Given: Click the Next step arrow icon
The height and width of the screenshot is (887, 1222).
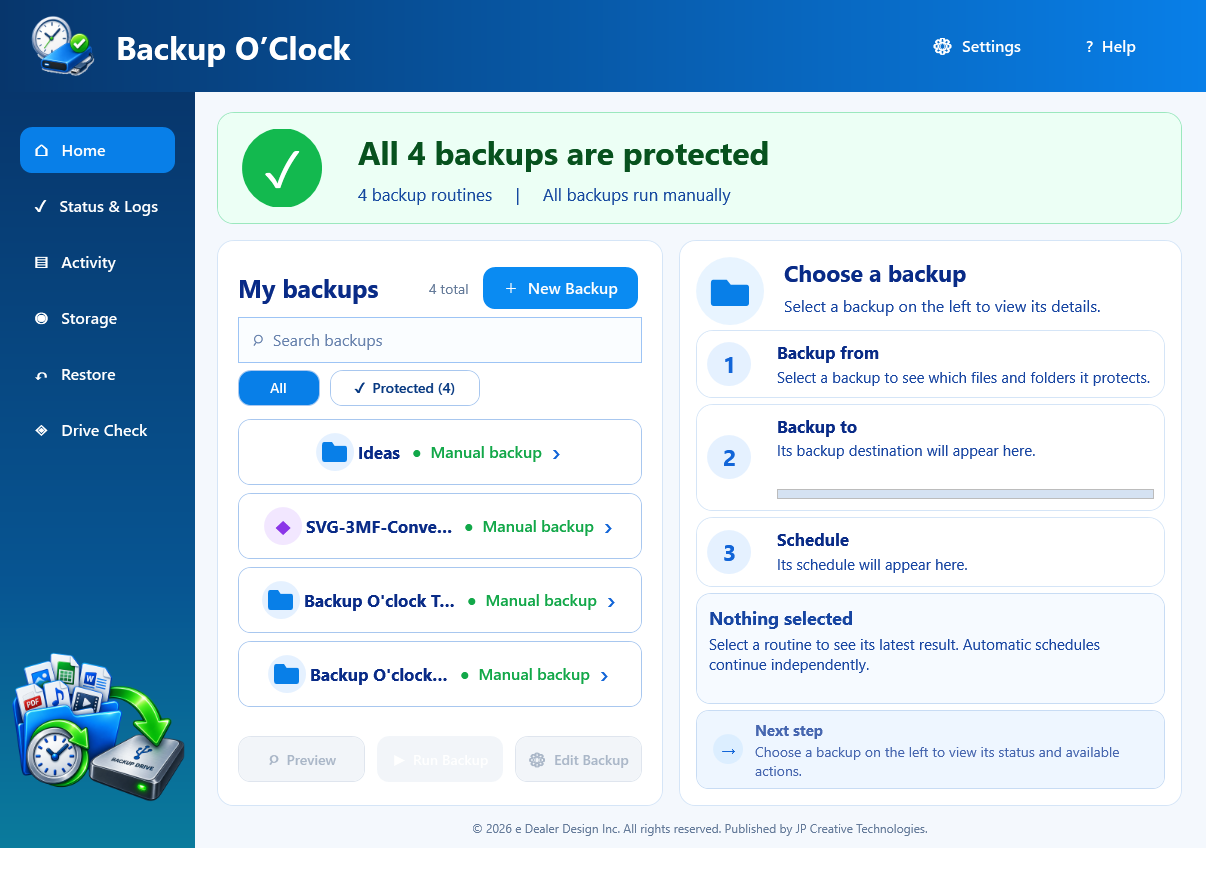Looking at the screenshot, I should point(728,750).
